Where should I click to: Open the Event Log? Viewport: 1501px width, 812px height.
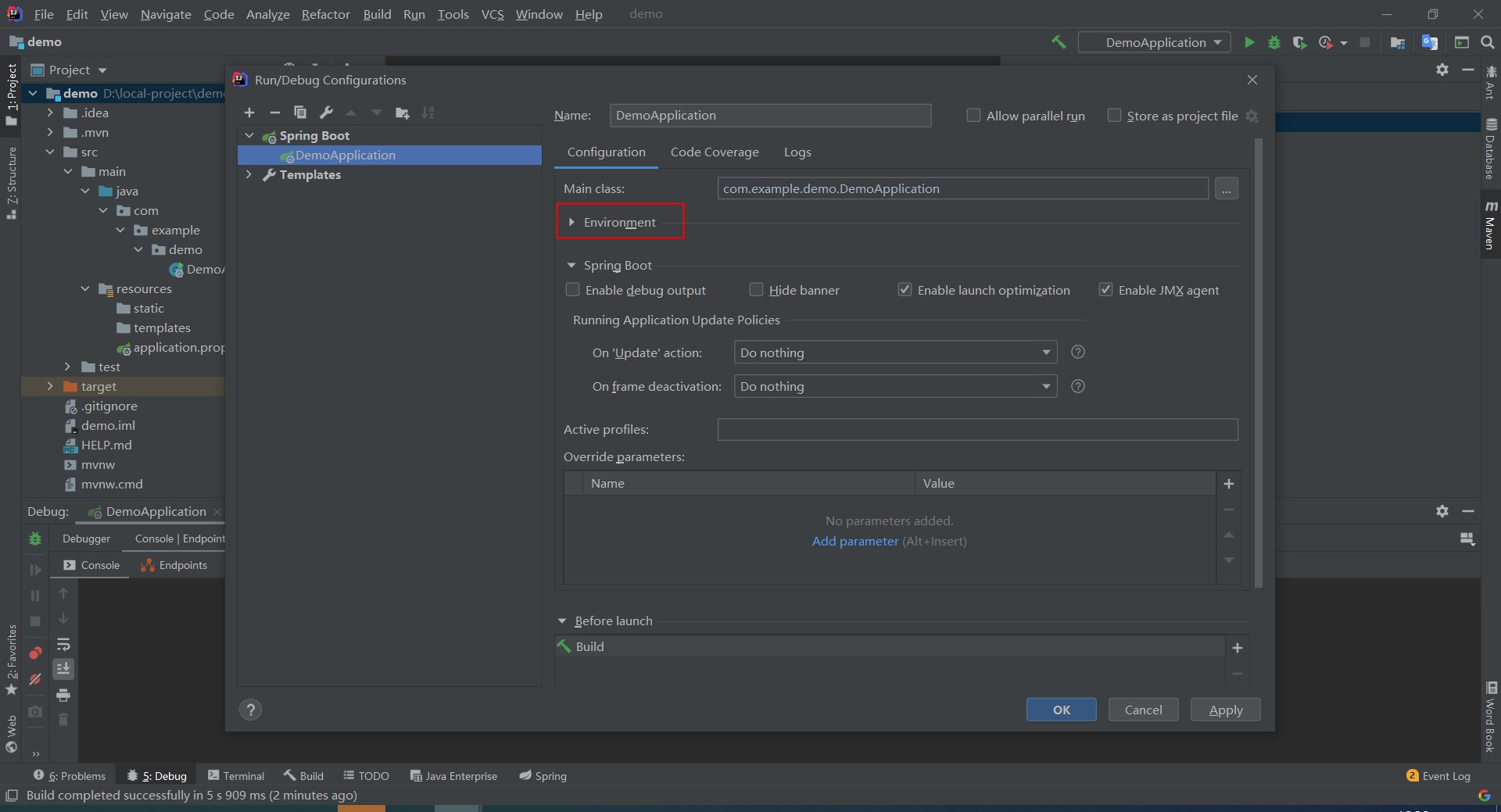pos(1438,776)
